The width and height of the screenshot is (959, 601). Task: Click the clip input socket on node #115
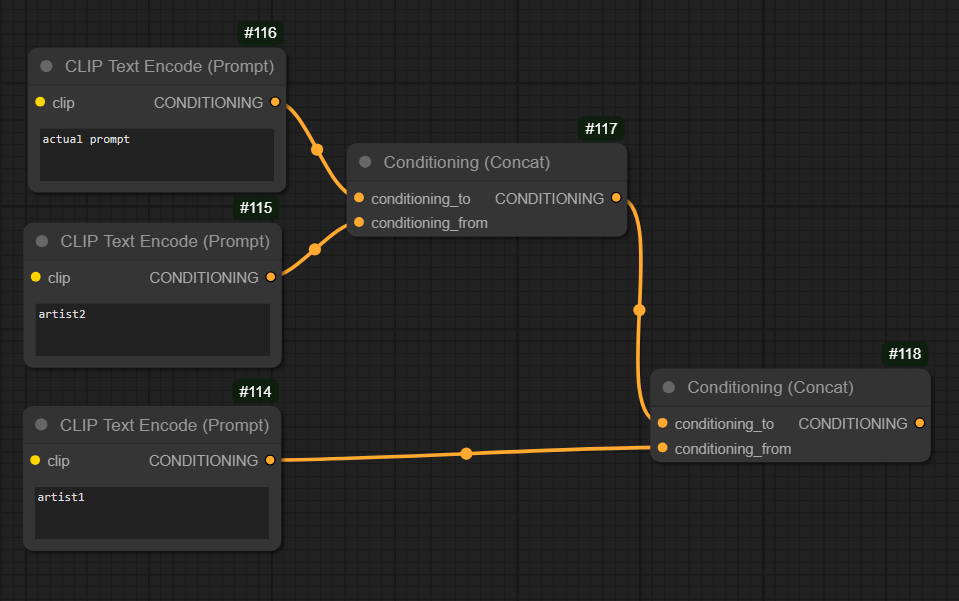[x=36, y=277]
